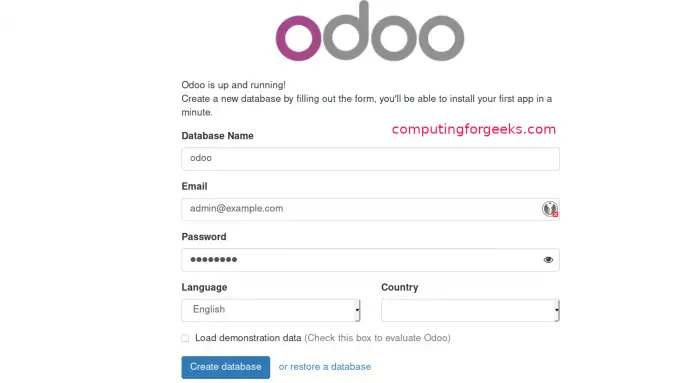Tick the Load demonstration data checkbox
This screenshot has height=383, width=696.
(x=185, y=338)
